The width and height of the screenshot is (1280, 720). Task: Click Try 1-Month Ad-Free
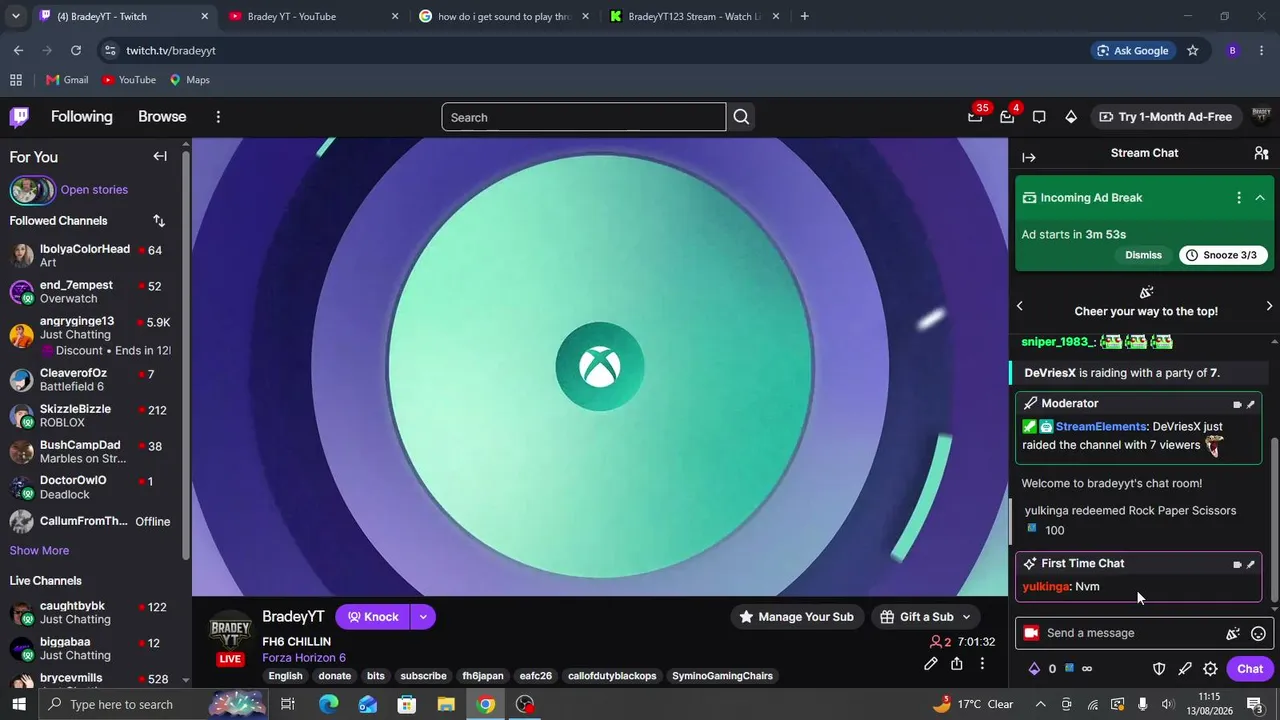coord(1166,117)
